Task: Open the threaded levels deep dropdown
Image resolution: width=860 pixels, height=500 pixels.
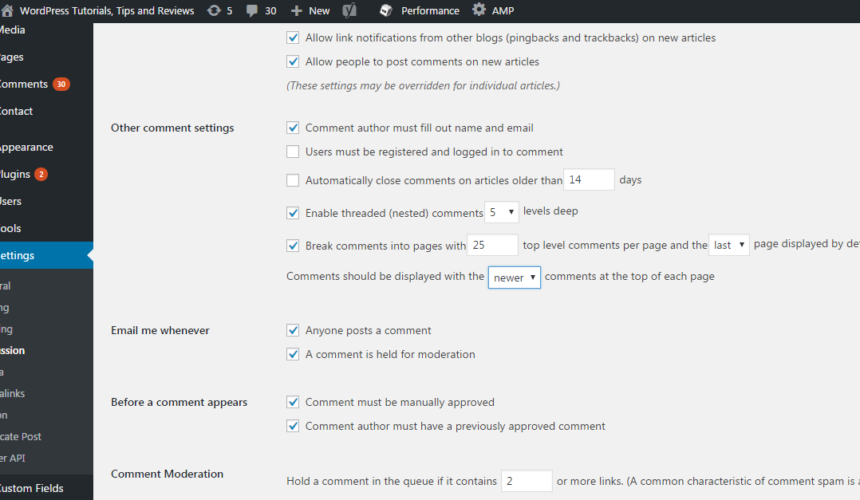Action: click(501, 212)
